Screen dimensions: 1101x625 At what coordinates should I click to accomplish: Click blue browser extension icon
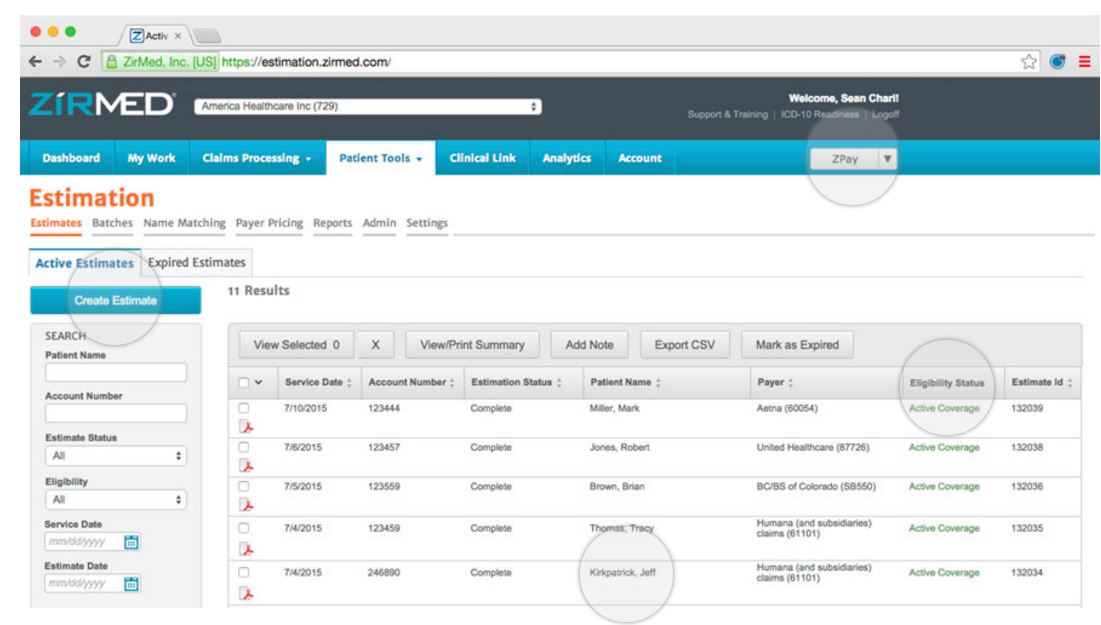pyautogui.click(x=1057, y=62)
